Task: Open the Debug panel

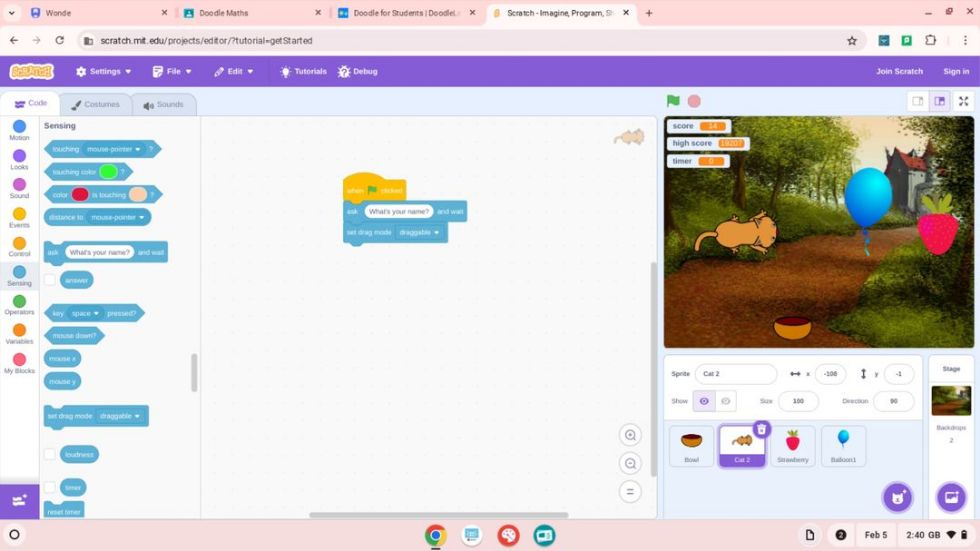Action: (x=358, y=71)
